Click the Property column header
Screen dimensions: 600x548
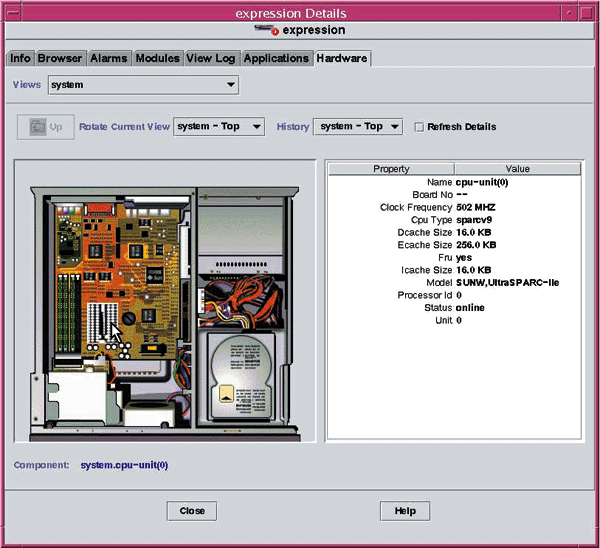tap(391, 169)
